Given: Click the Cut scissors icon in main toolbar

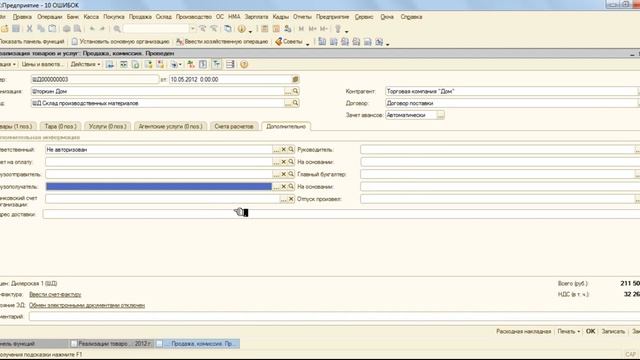Looking at the screenshot, I should point(29,29).
